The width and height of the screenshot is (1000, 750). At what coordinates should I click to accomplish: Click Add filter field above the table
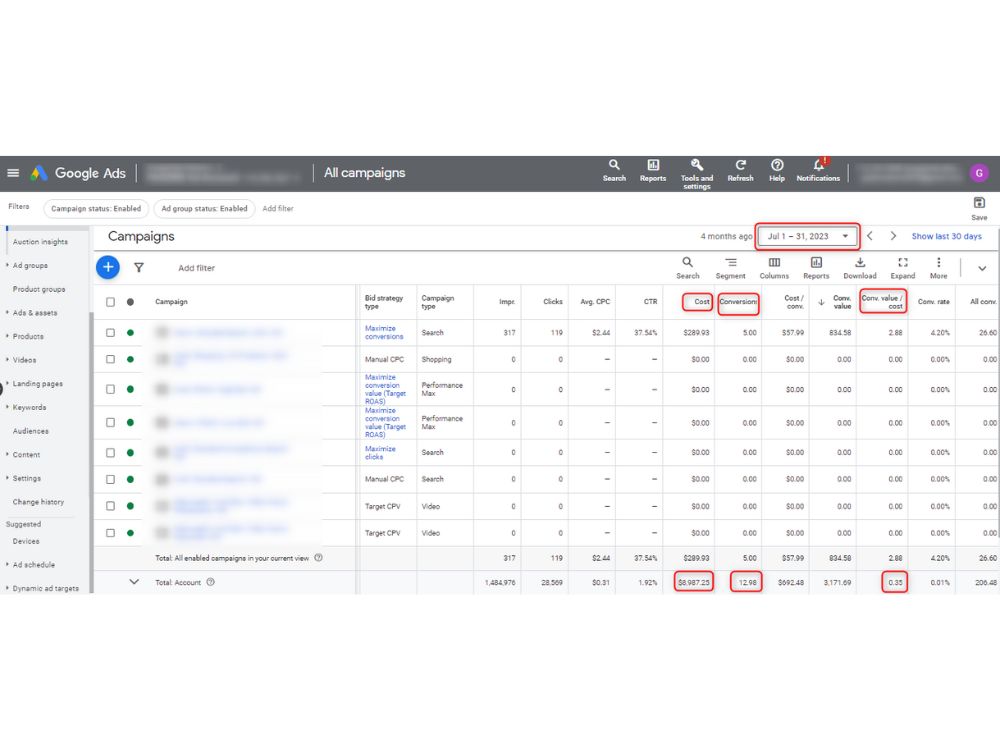(196, 268)
